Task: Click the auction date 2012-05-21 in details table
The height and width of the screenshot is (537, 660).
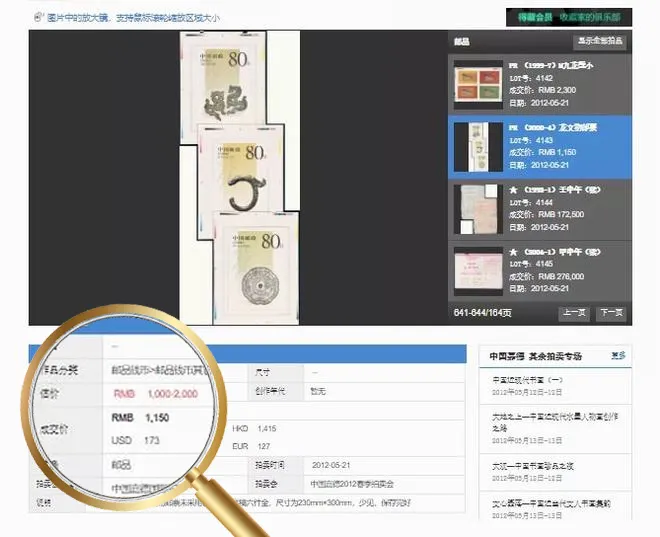Action: coord(331,465)
